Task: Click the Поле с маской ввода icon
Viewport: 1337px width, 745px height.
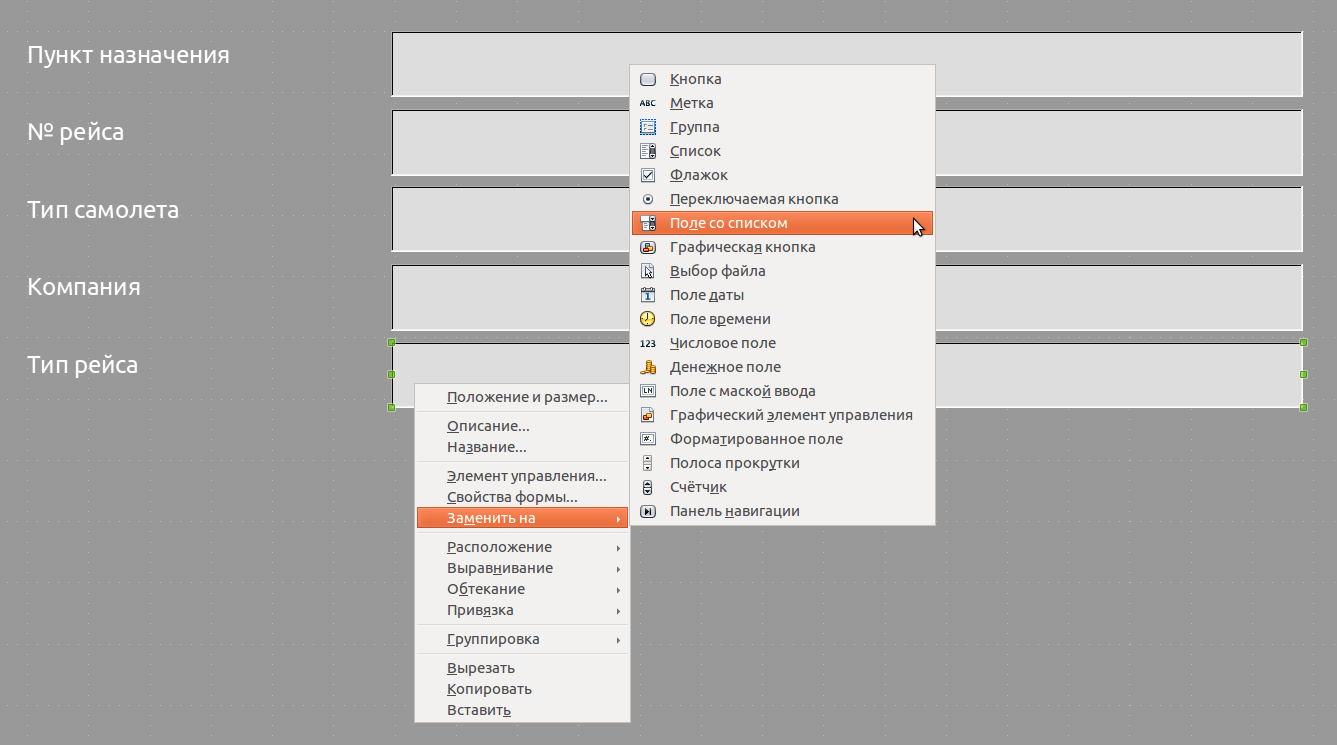Action: coord(648,391)
